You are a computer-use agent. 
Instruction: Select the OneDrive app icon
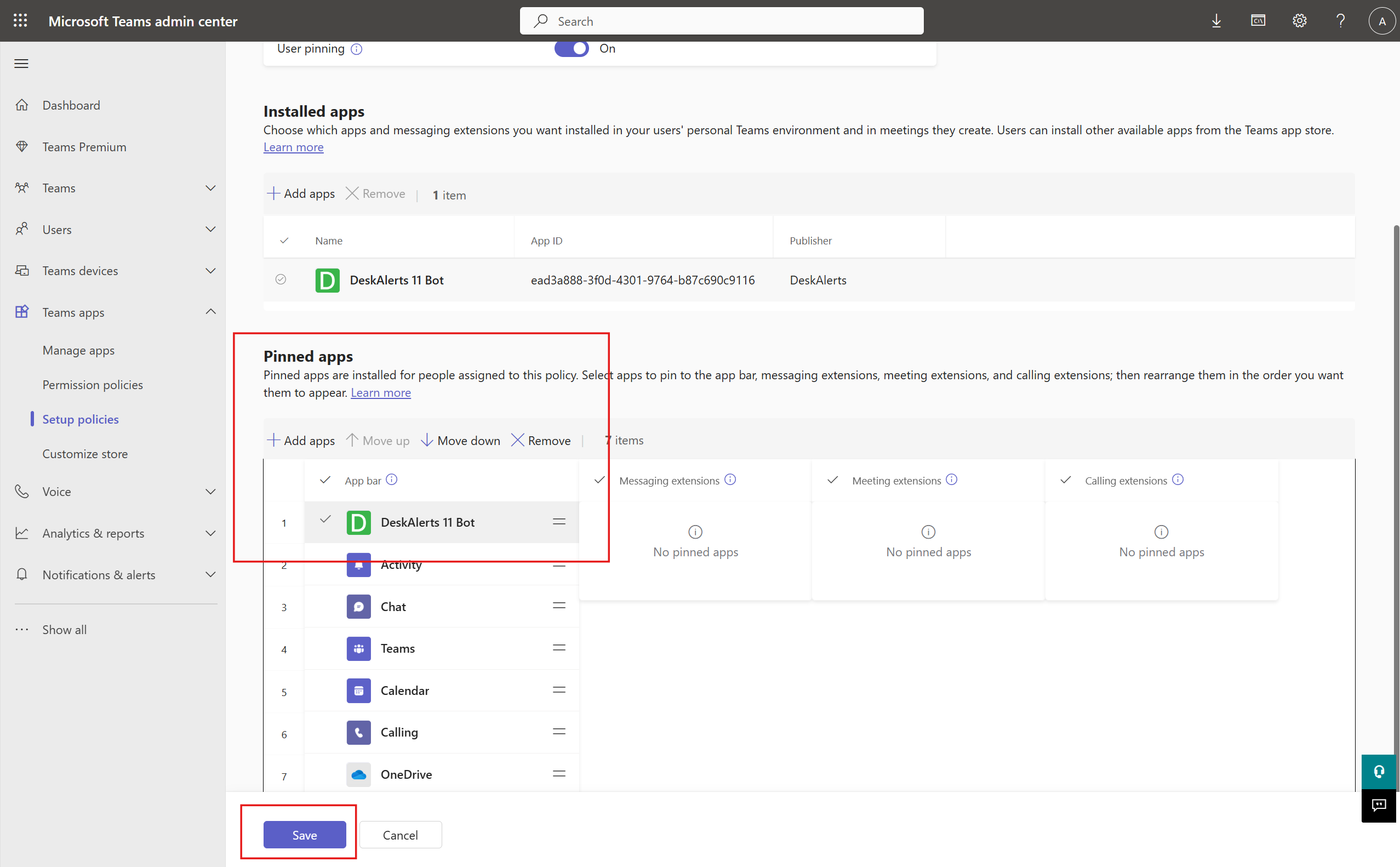click(358, 774)
